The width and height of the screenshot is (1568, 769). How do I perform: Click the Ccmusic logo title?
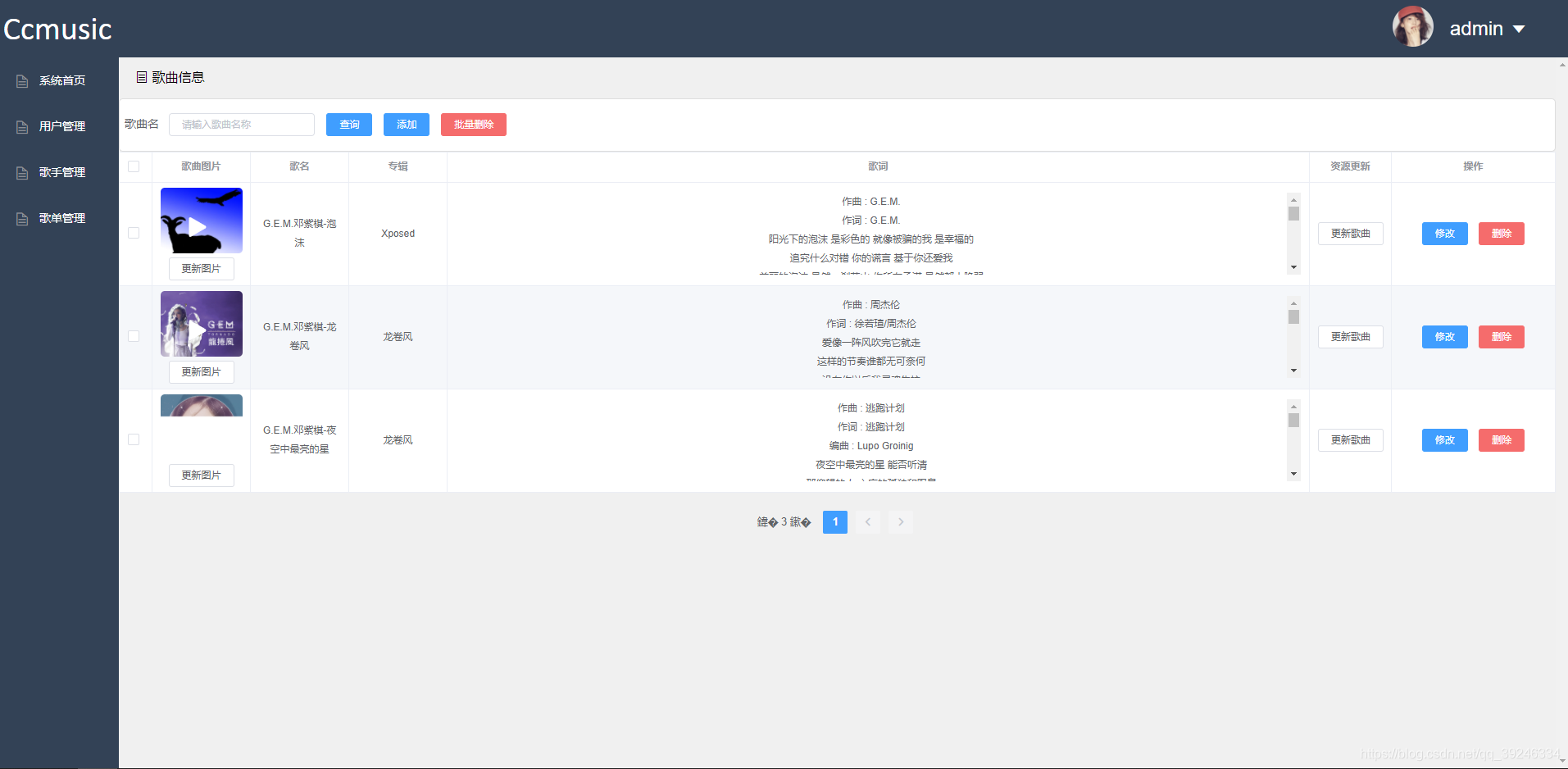57,30
